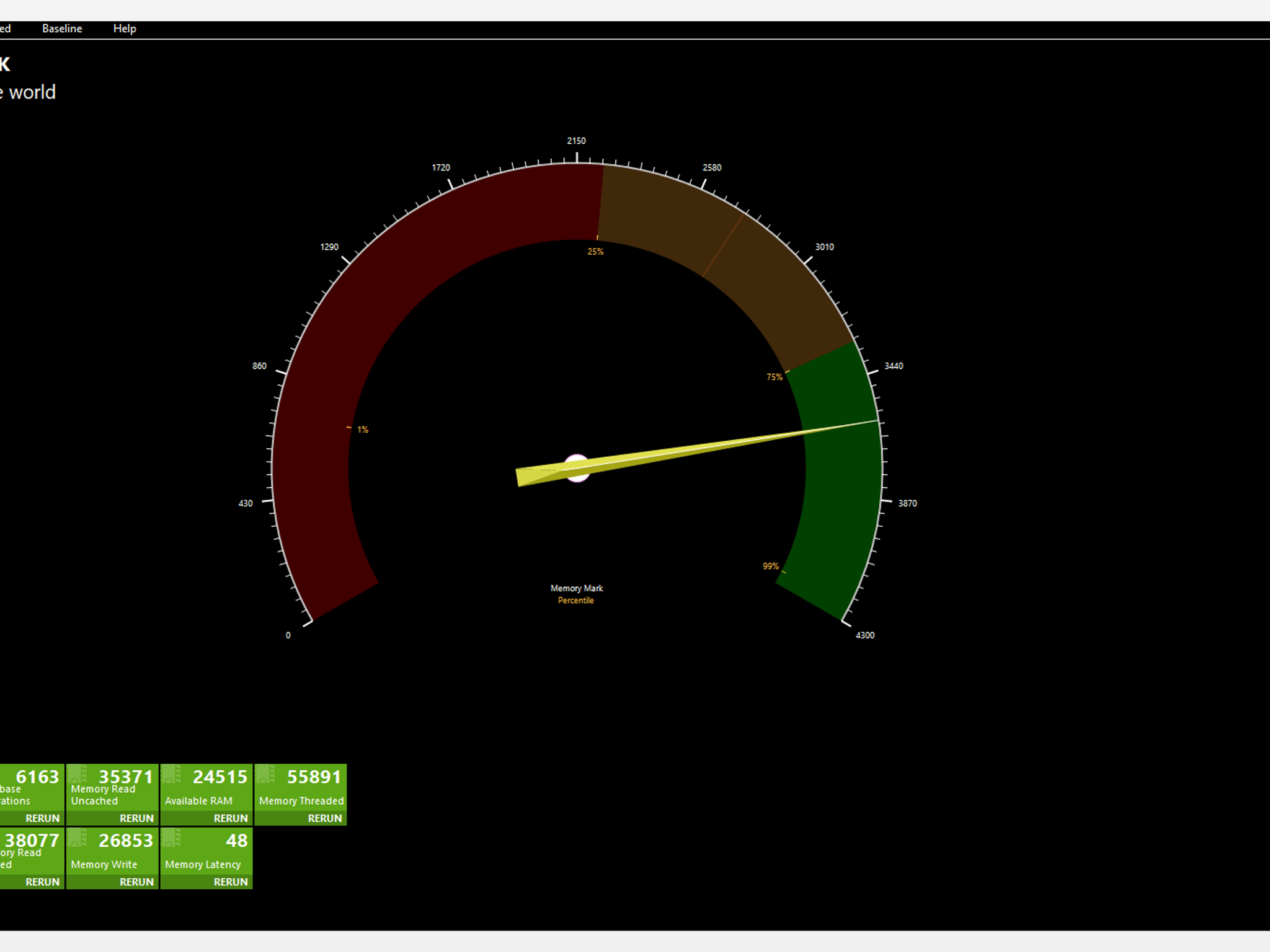Screen dimensions: 1270x952
Task: Click the 1720 gauge scale label
Action: pos(441,167)
